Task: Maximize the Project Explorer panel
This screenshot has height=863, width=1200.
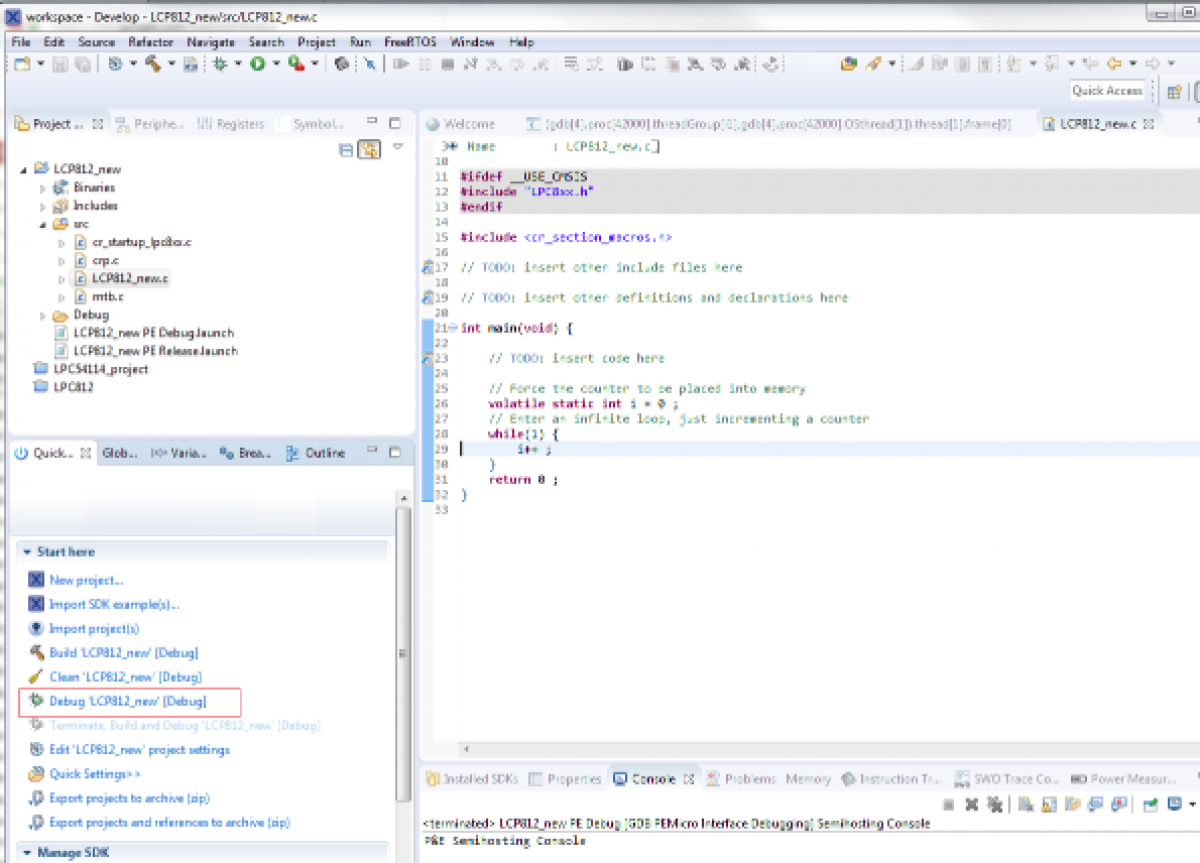Action: [x=395, y=124]
